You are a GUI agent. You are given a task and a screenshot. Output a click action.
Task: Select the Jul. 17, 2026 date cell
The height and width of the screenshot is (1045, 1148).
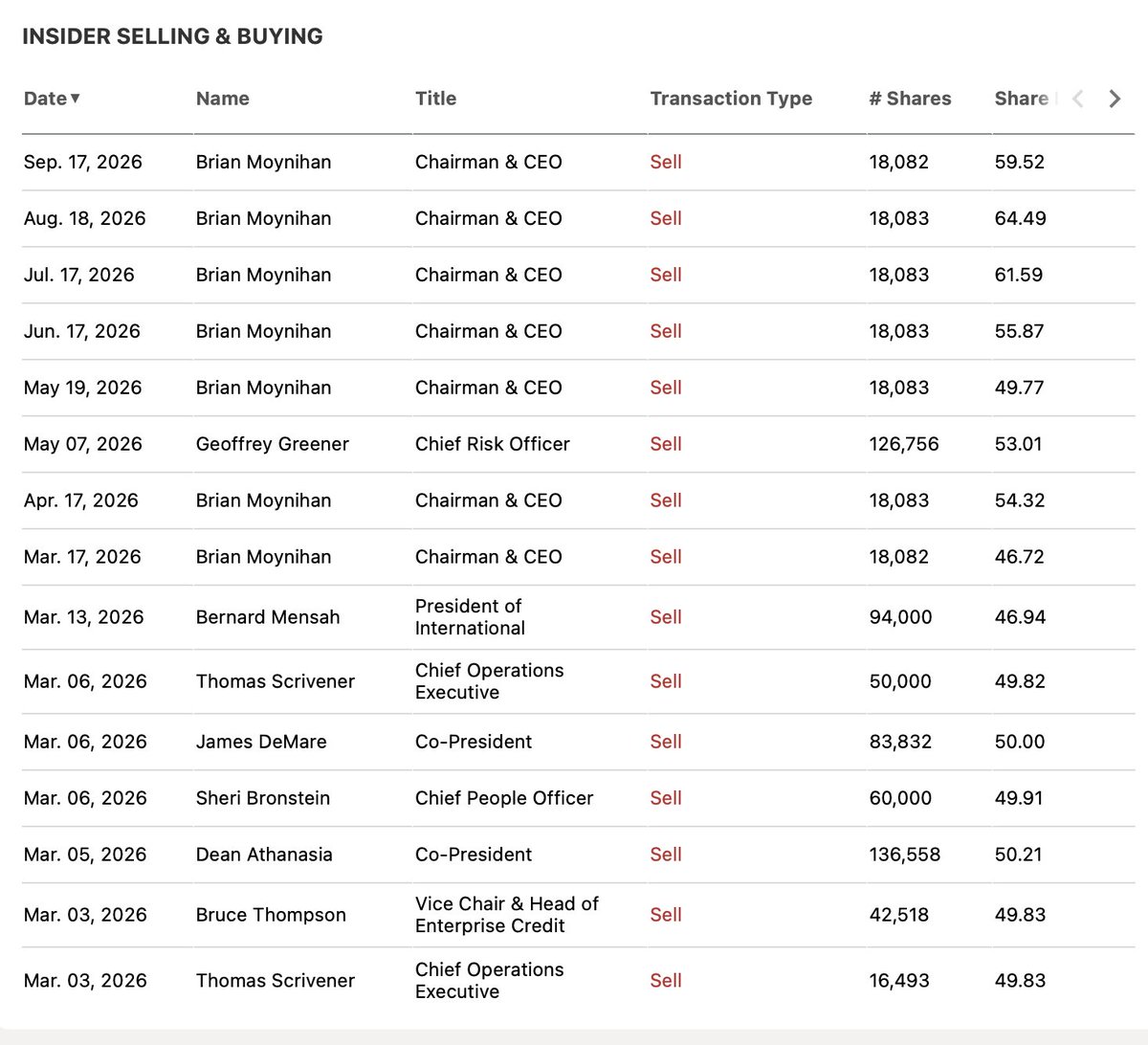[78, 275]
